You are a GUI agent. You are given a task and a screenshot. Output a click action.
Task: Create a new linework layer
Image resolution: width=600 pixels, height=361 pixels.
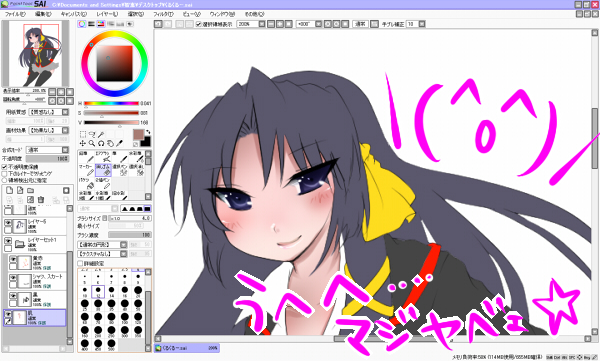click(x=20, y=190)
